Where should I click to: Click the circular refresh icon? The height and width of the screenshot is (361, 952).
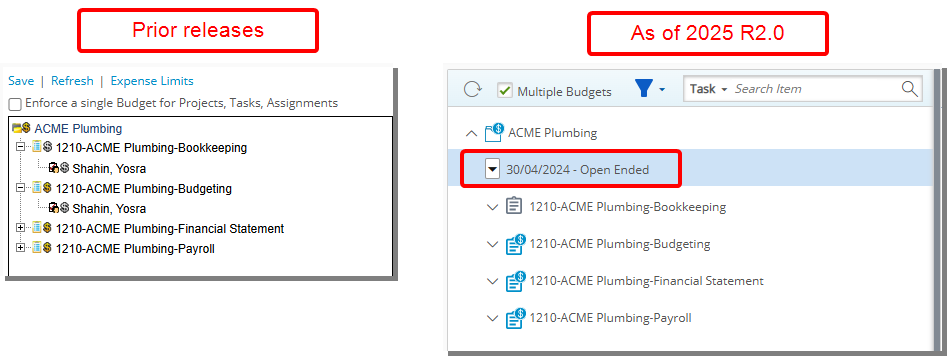point(472,90)
